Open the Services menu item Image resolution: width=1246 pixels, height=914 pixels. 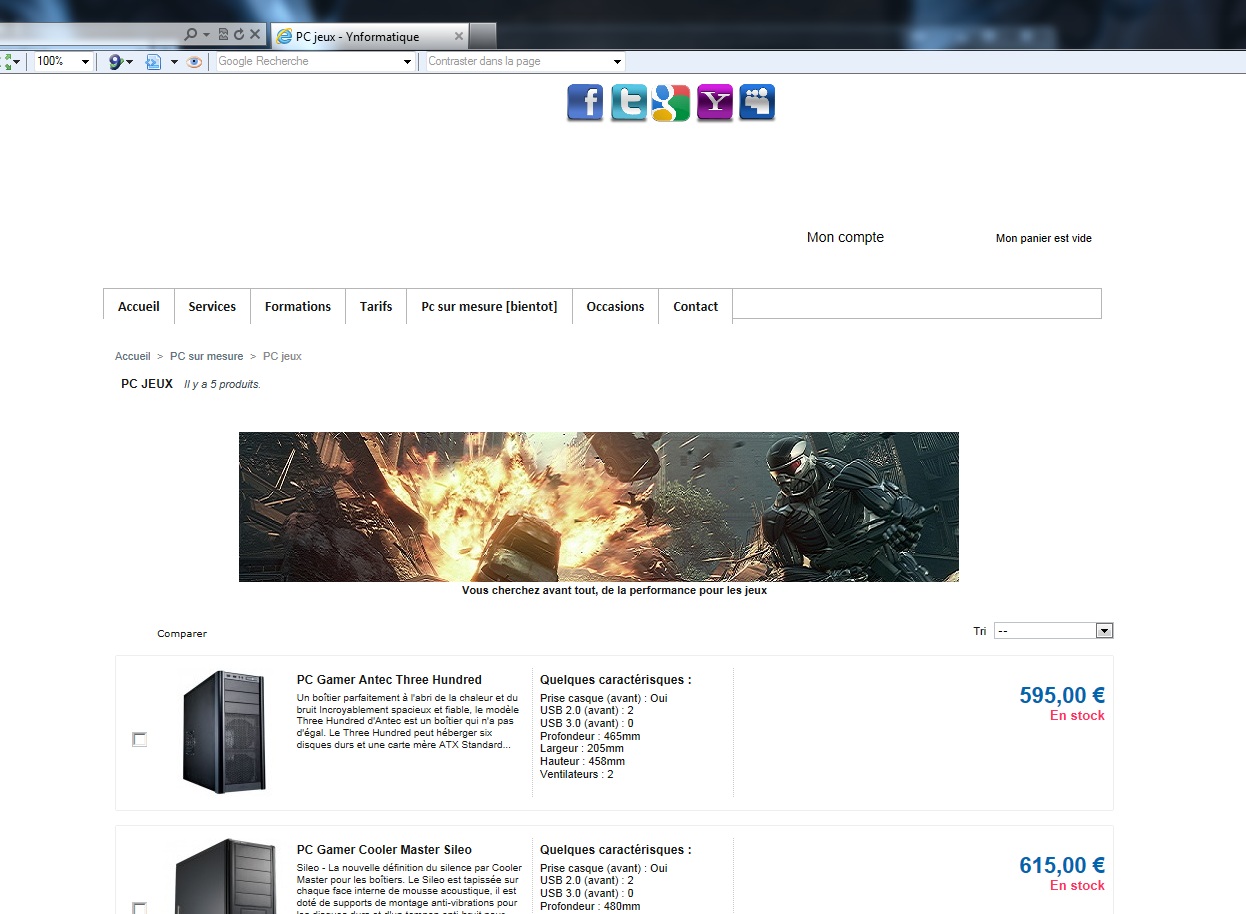pyautogui.click(x=212, y=306)
